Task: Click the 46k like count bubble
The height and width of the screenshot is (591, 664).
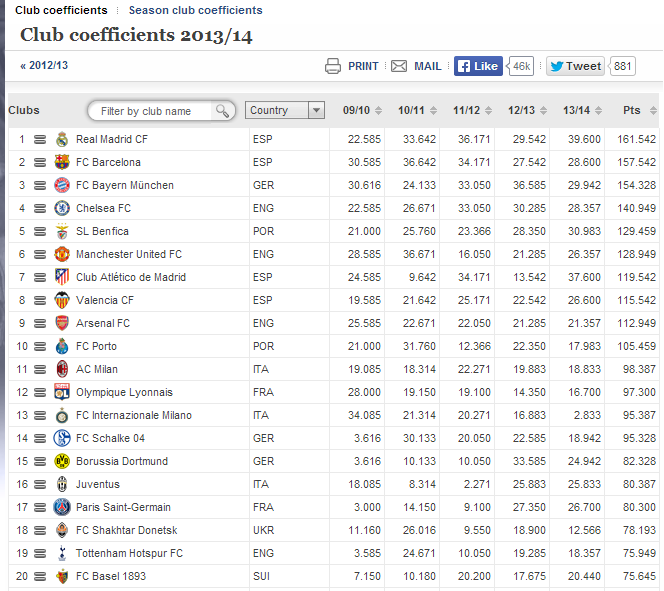Action: [521, 66]
